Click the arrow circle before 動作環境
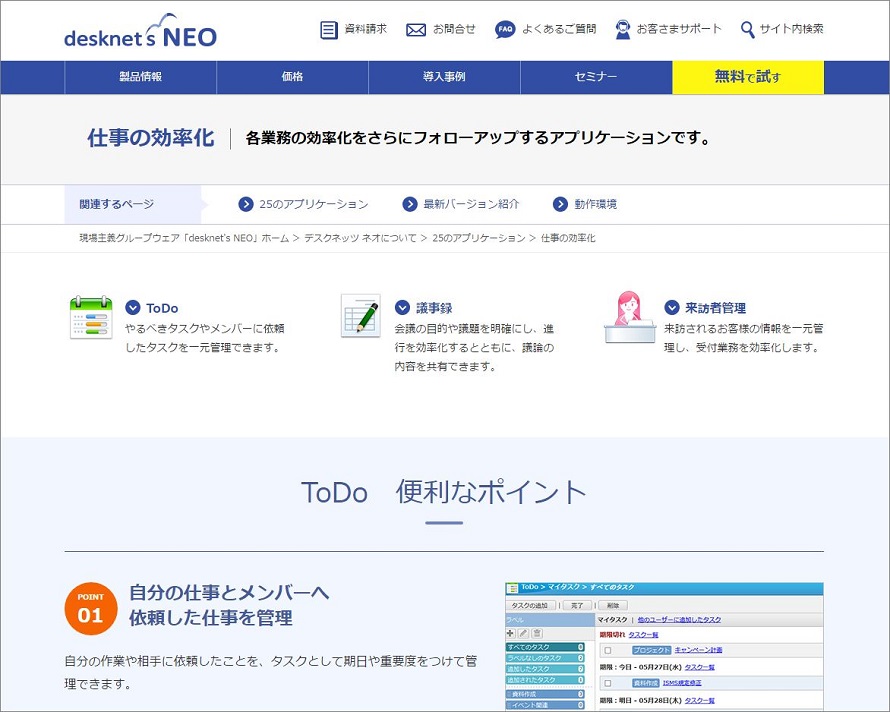 pos(560,204)
